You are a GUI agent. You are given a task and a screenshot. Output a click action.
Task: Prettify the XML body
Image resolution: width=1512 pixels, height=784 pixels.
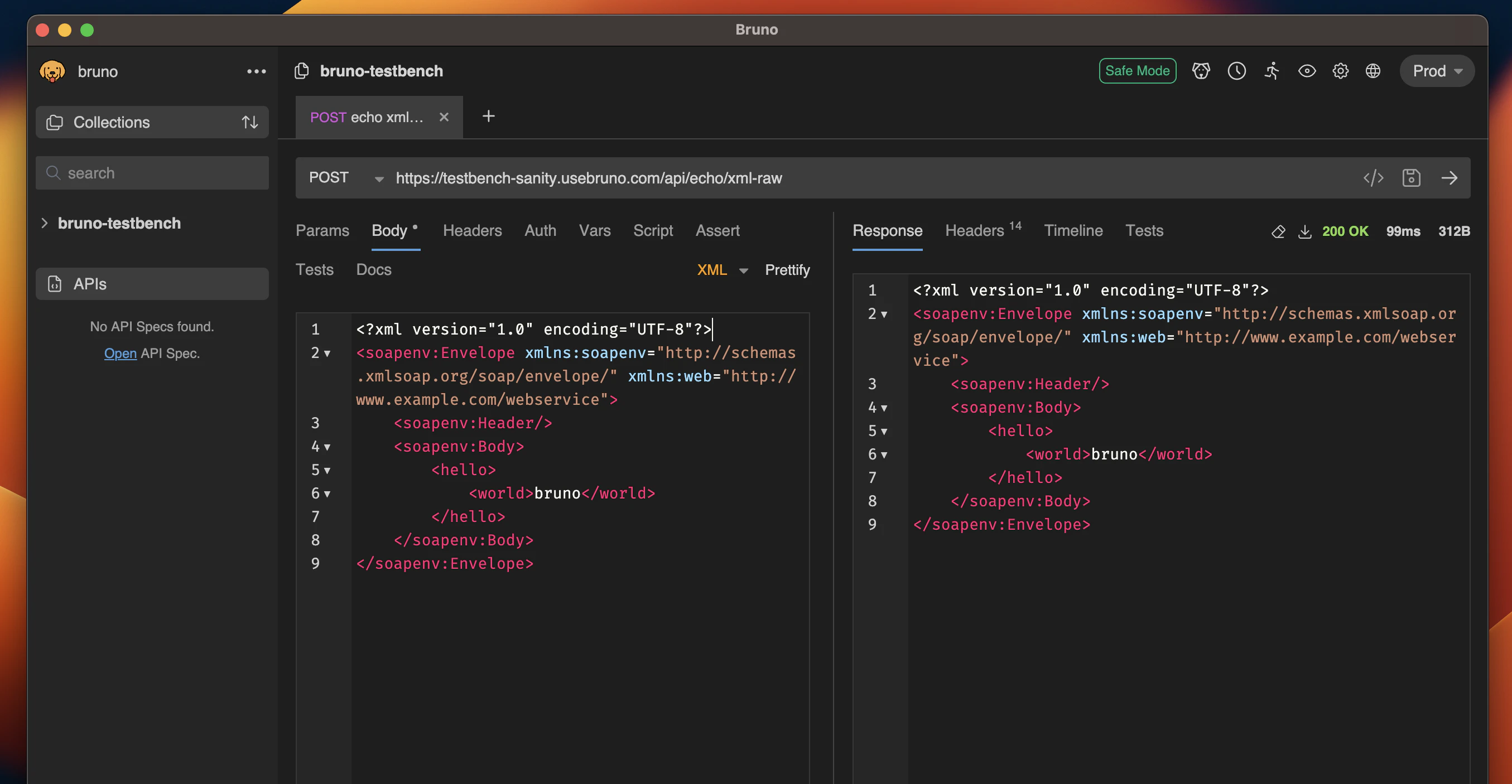point(787,269)
